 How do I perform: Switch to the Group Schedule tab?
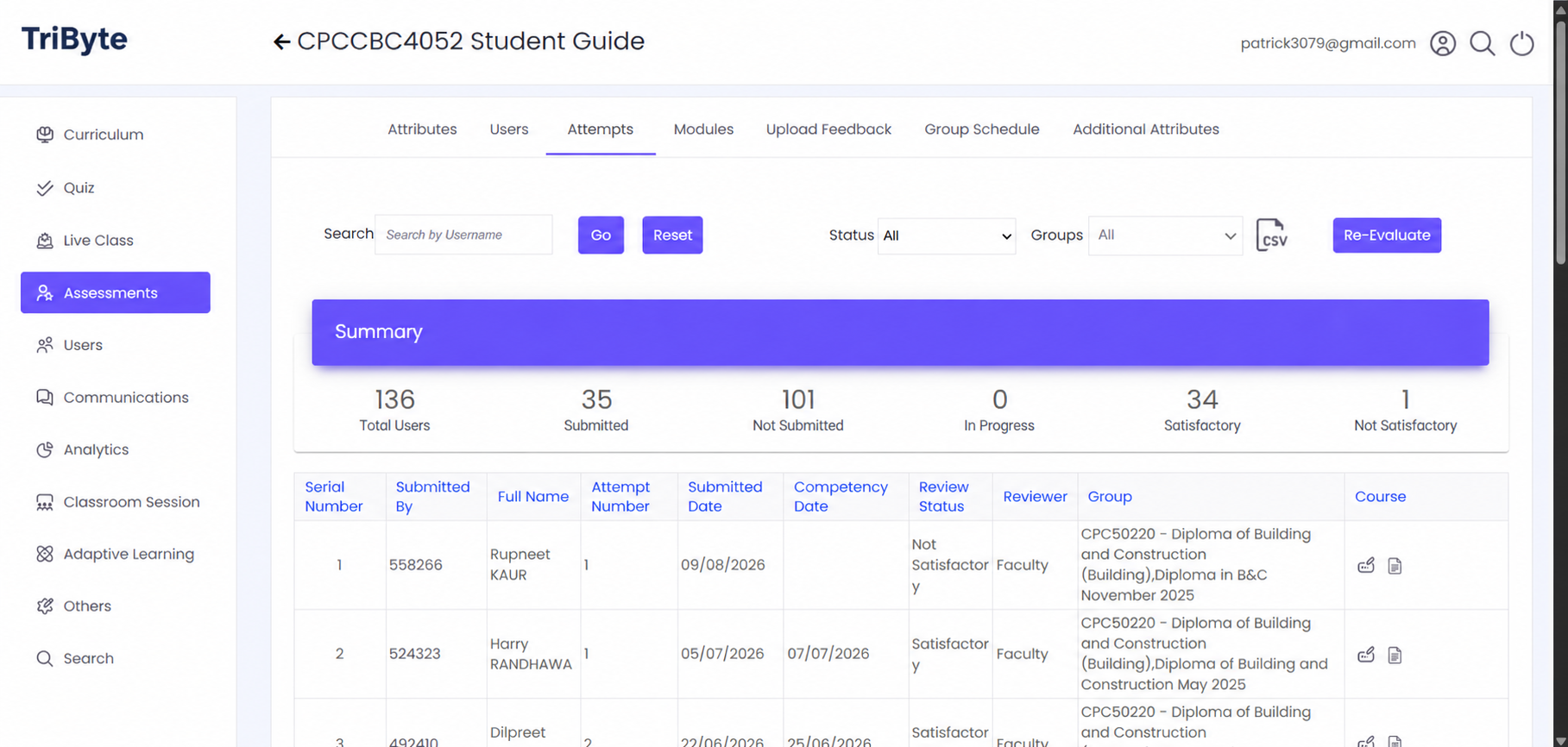tap(982, 129)
